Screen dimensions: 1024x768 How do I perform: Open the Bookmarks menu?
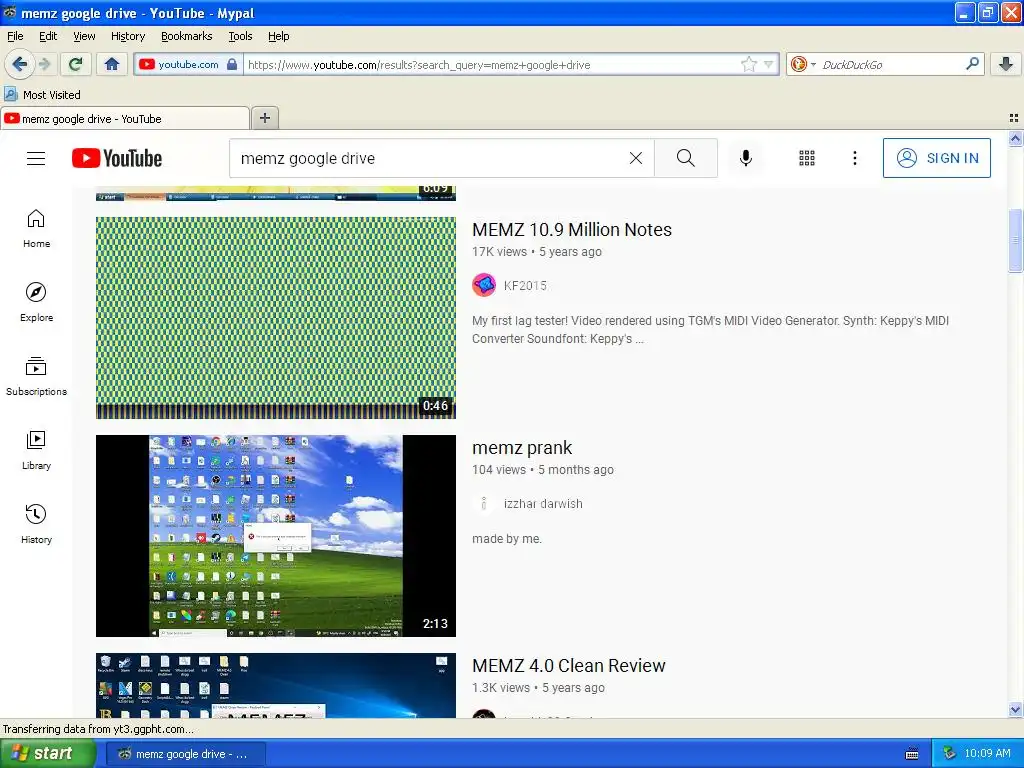[x=186, y=36]
